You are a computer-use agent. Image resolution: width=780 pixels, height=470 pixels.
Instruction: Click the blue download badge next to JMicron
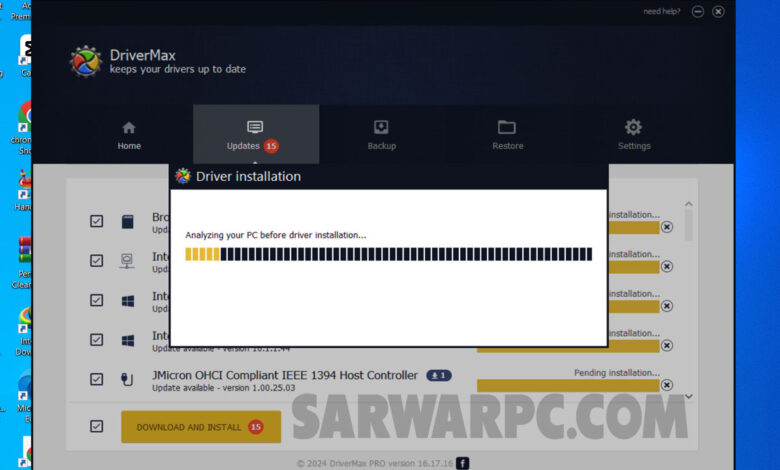[x=439, y=376]
